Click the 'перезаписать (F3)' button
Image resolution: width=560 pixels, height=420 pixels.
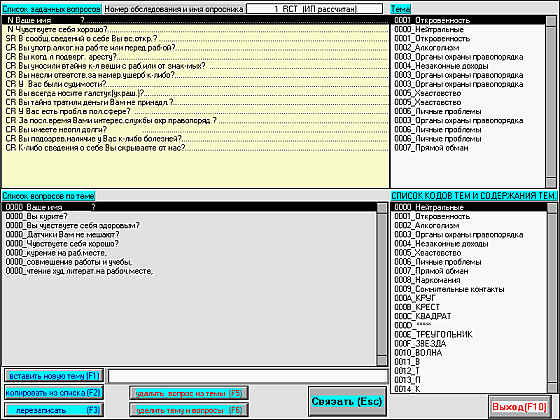[54, 410]
